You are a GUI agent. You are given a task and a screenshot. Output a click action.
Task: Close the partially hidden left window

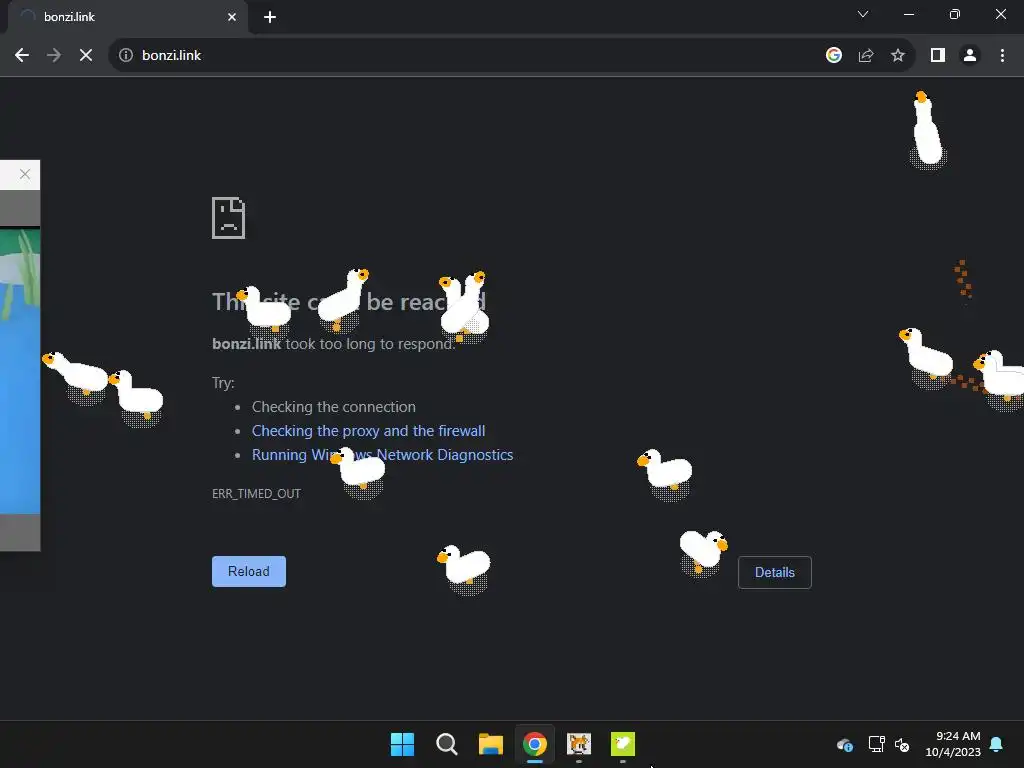click(x=25, y=174)
